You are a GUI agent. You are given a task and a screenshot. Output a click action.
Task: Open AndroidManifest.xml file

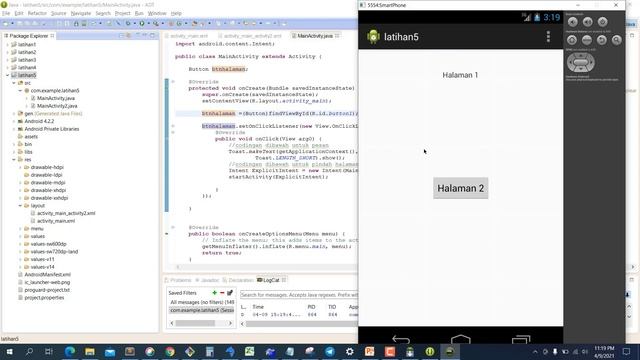[x=47, y=275]
